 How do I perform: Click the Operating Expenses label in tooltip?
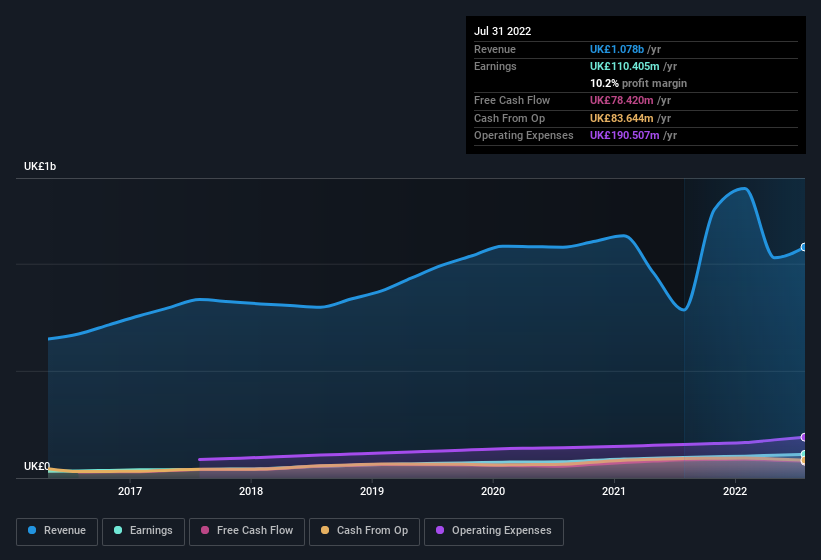coord(524,136)
